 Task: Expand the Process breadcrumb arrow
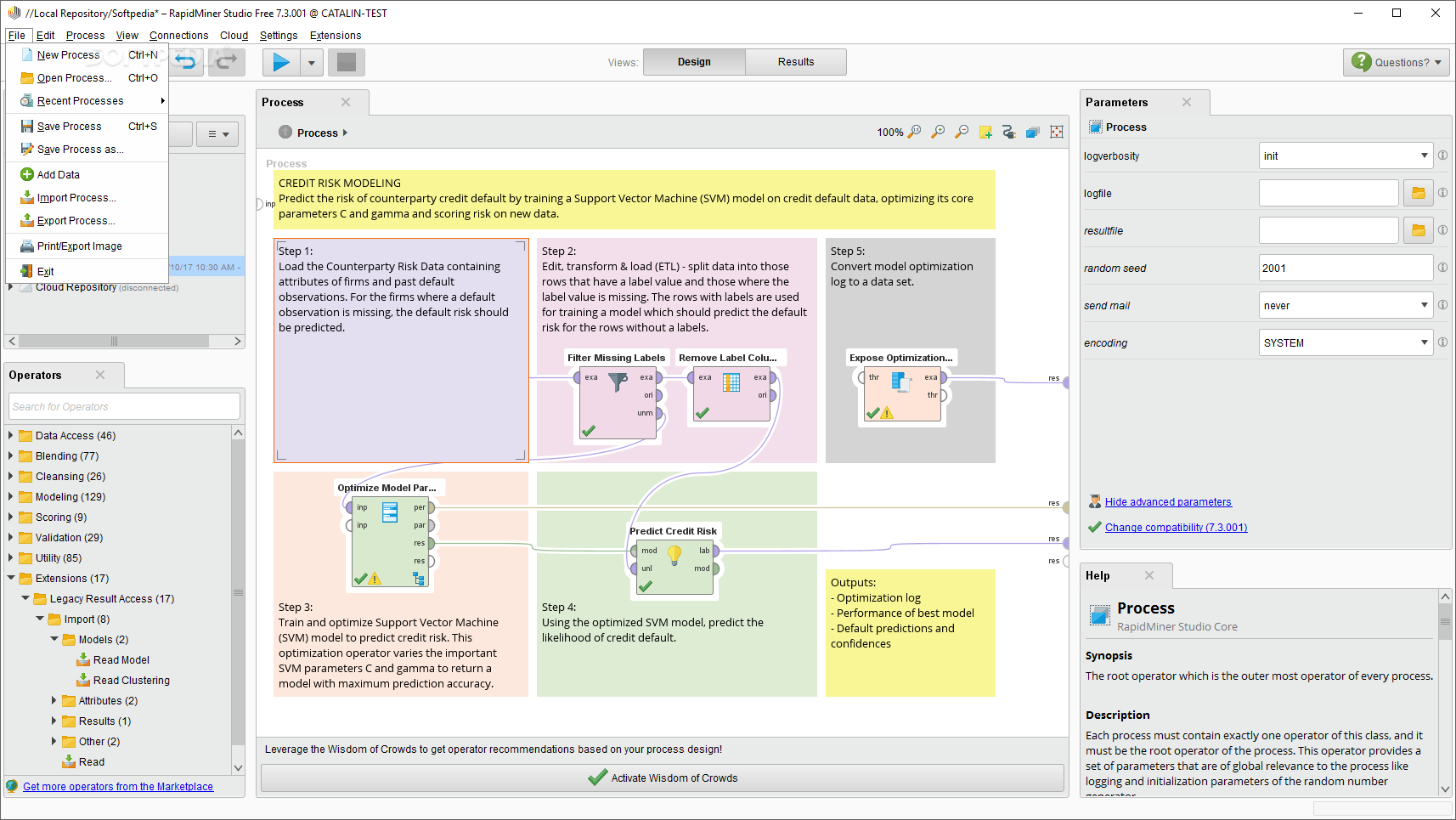click(345, 133)
